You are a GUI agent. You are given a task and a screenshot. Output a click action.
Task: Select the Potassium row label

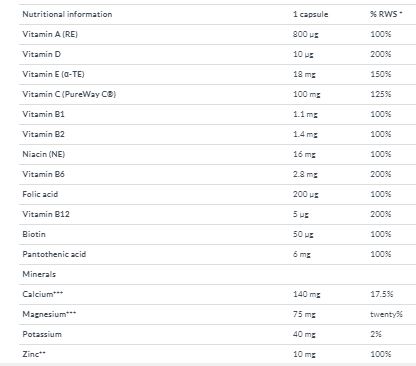42,334
